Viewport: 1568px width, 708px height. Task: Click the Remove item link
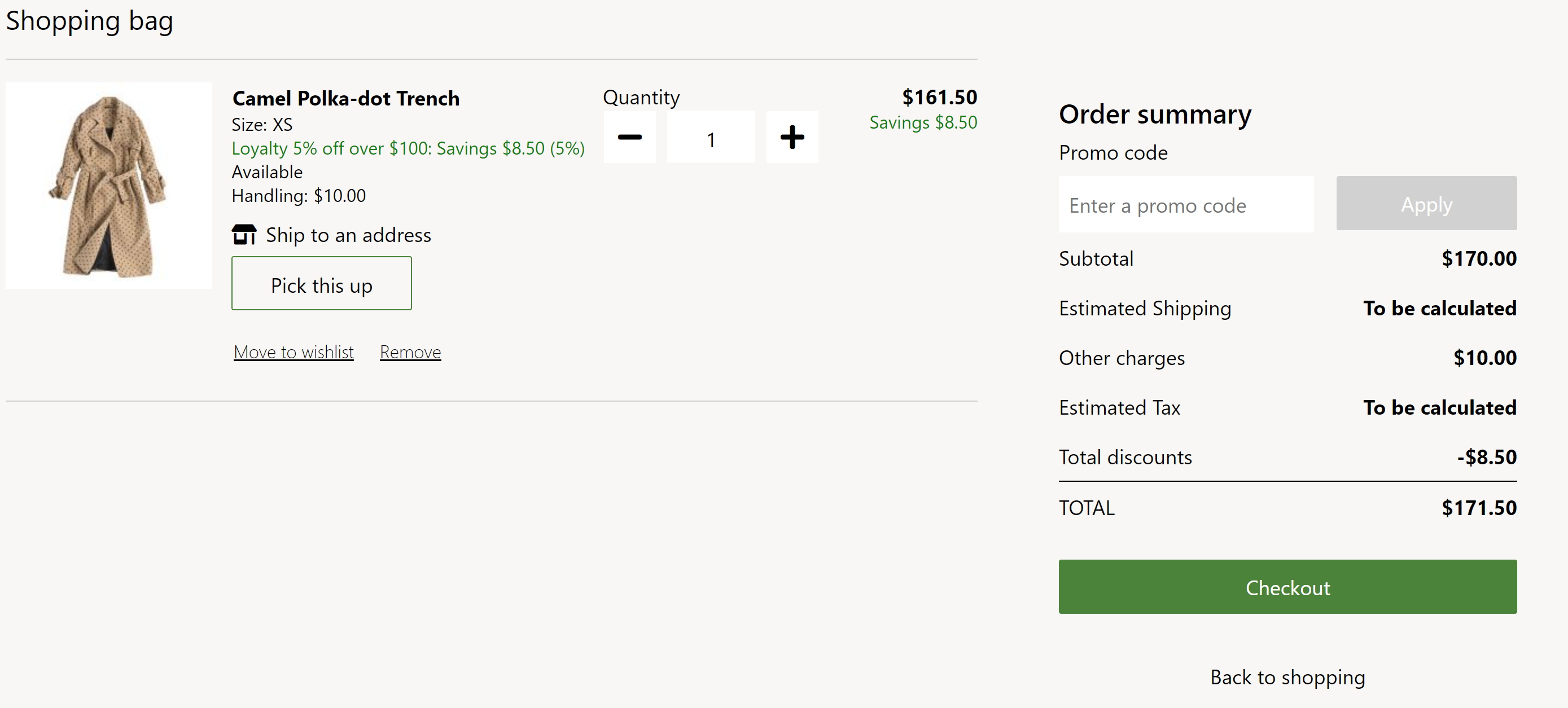click(x=411, y=351)
